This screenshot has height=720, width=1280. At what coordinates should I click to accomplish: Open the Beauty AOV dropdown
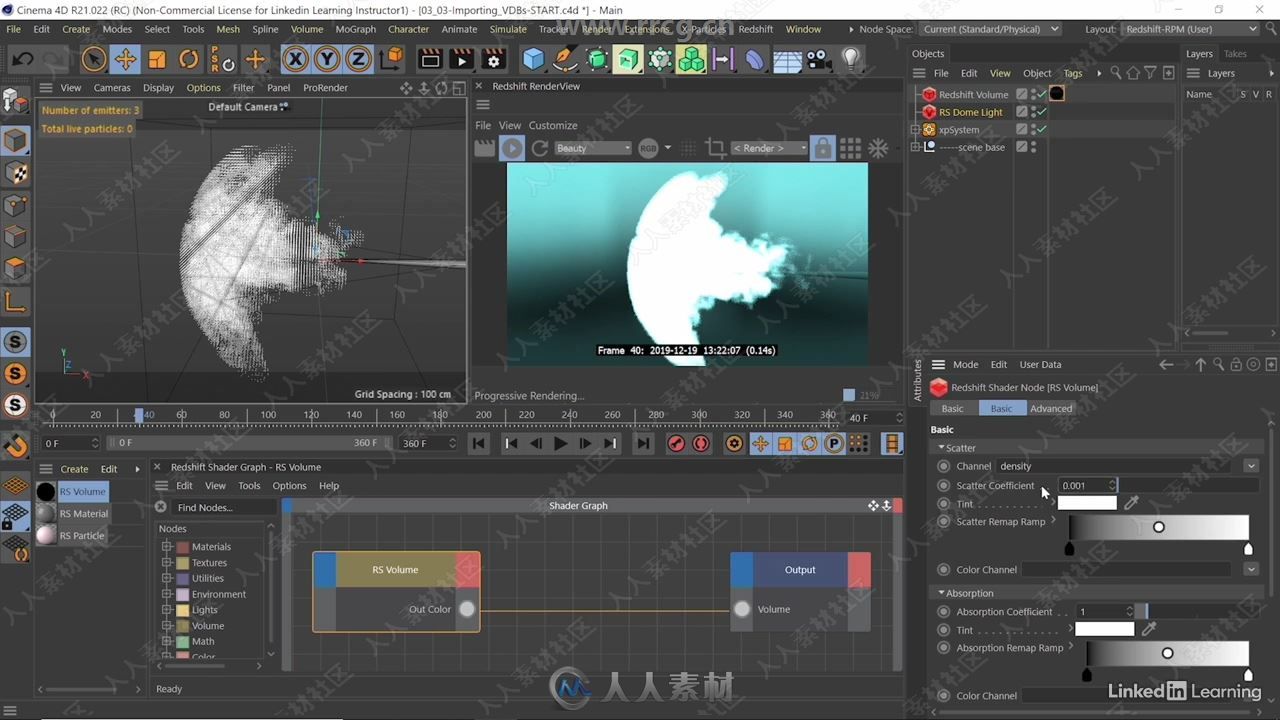(593, 148)
